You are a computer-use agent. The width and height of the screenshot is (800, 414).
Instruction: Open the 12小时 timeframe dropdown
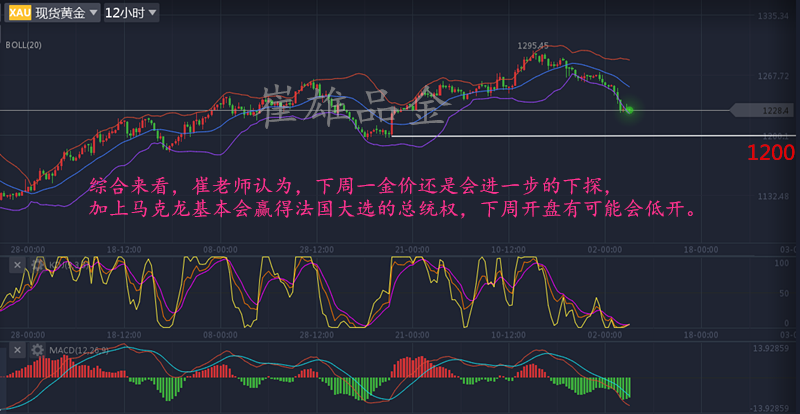pyautogui.click(x=131, y=13)
